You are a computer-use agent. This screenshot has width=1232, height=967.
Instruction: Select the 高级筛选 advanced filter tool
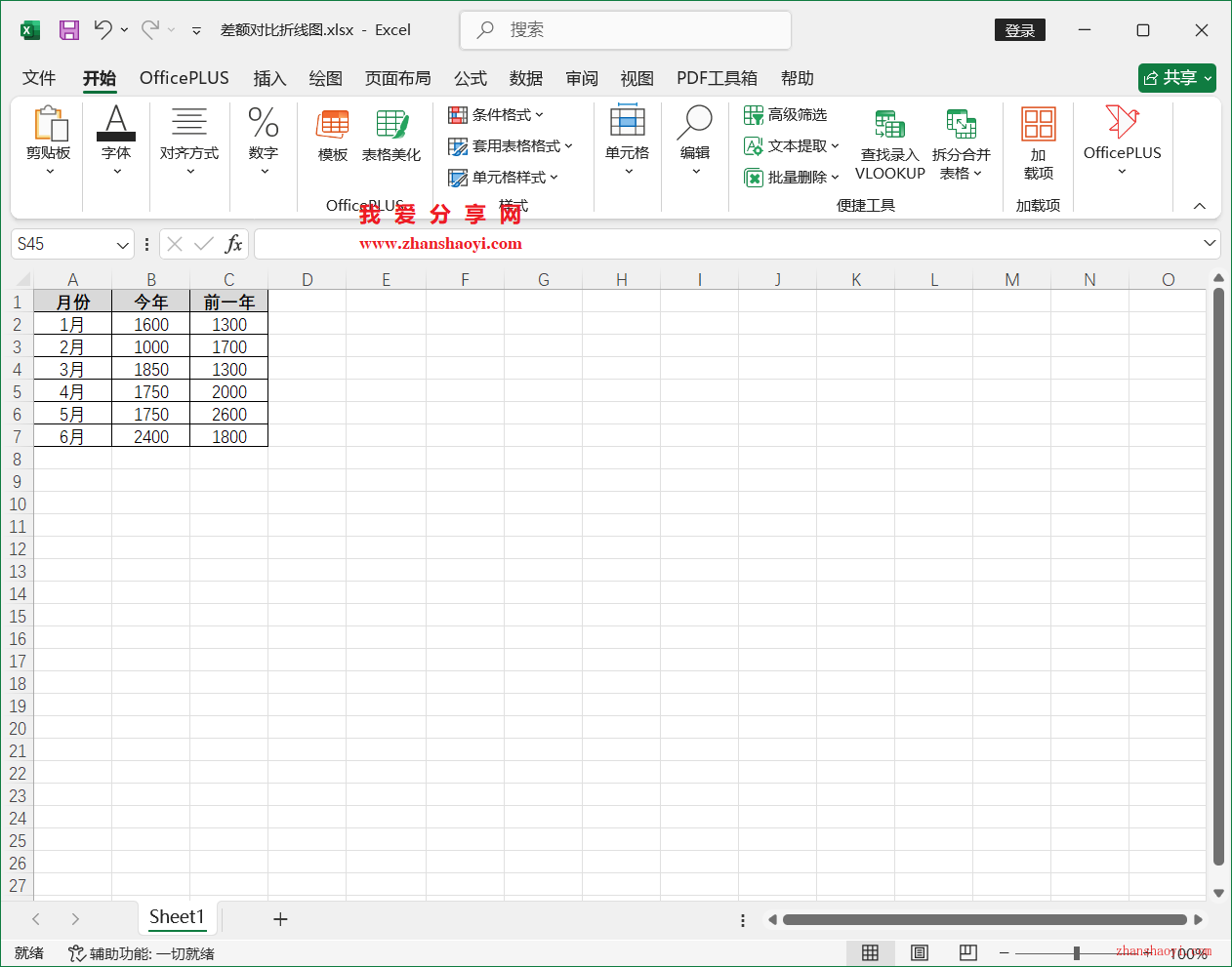click(x=786, y=114)
